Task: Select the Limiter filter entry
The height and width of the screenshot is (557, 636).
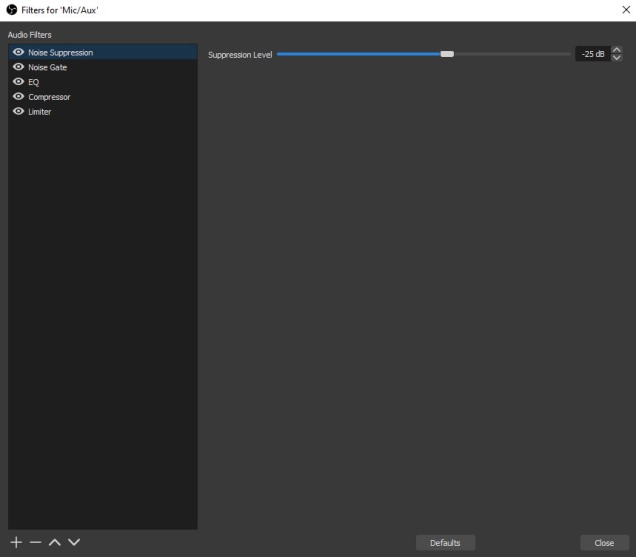Action: tap(40, 112)
